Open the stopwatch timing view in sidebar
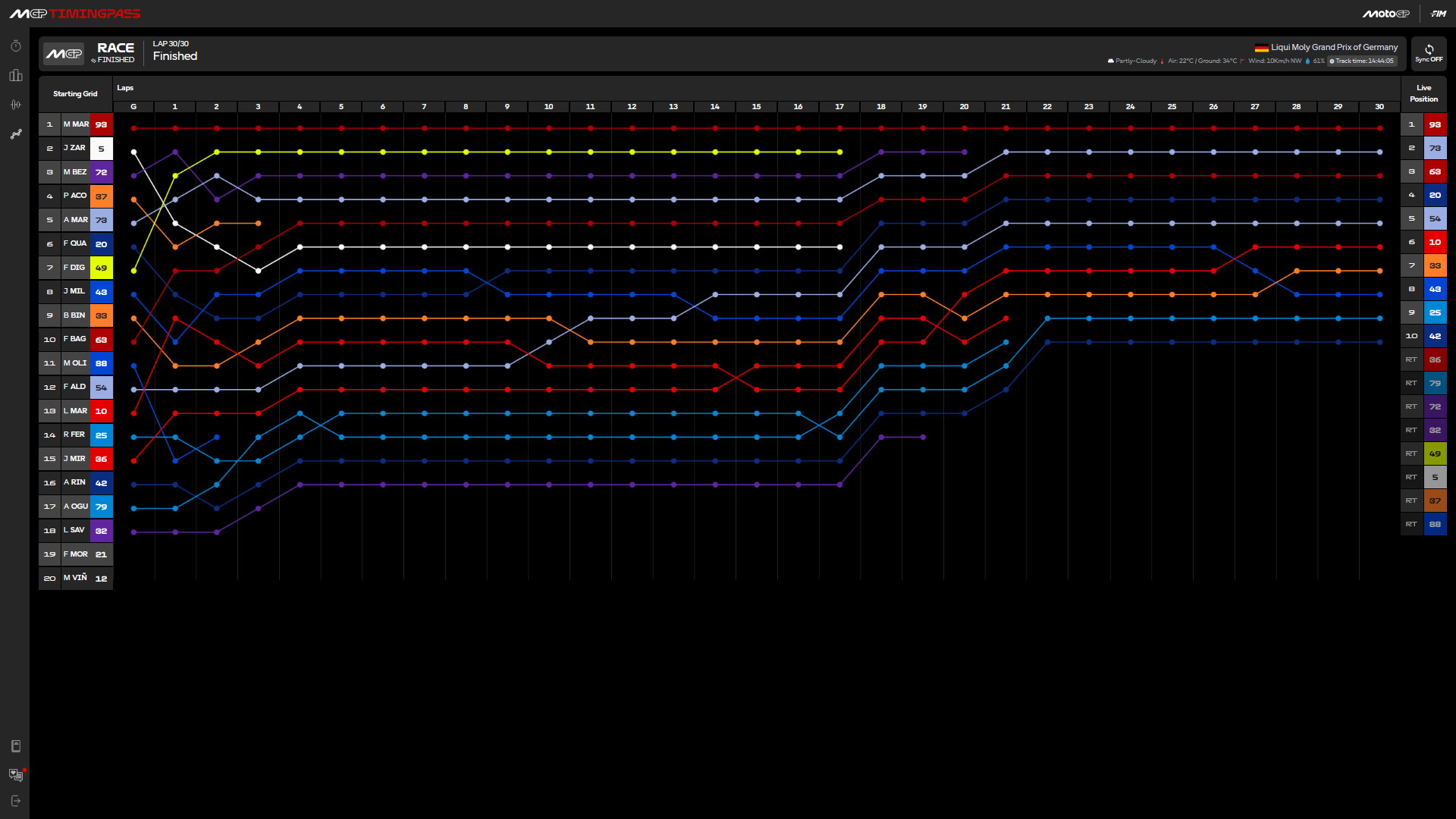Screen dimensions: 1456x819 click(x=15, y=46)
